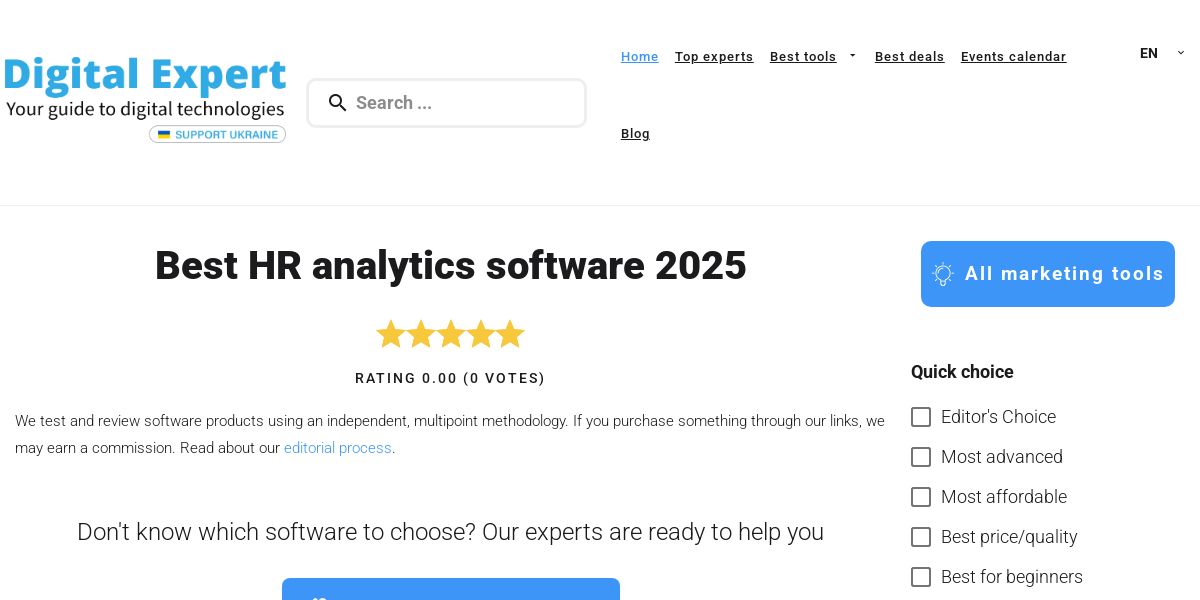Click the magnifier icon in search box

pyautogui.click(x=338, y=103)
